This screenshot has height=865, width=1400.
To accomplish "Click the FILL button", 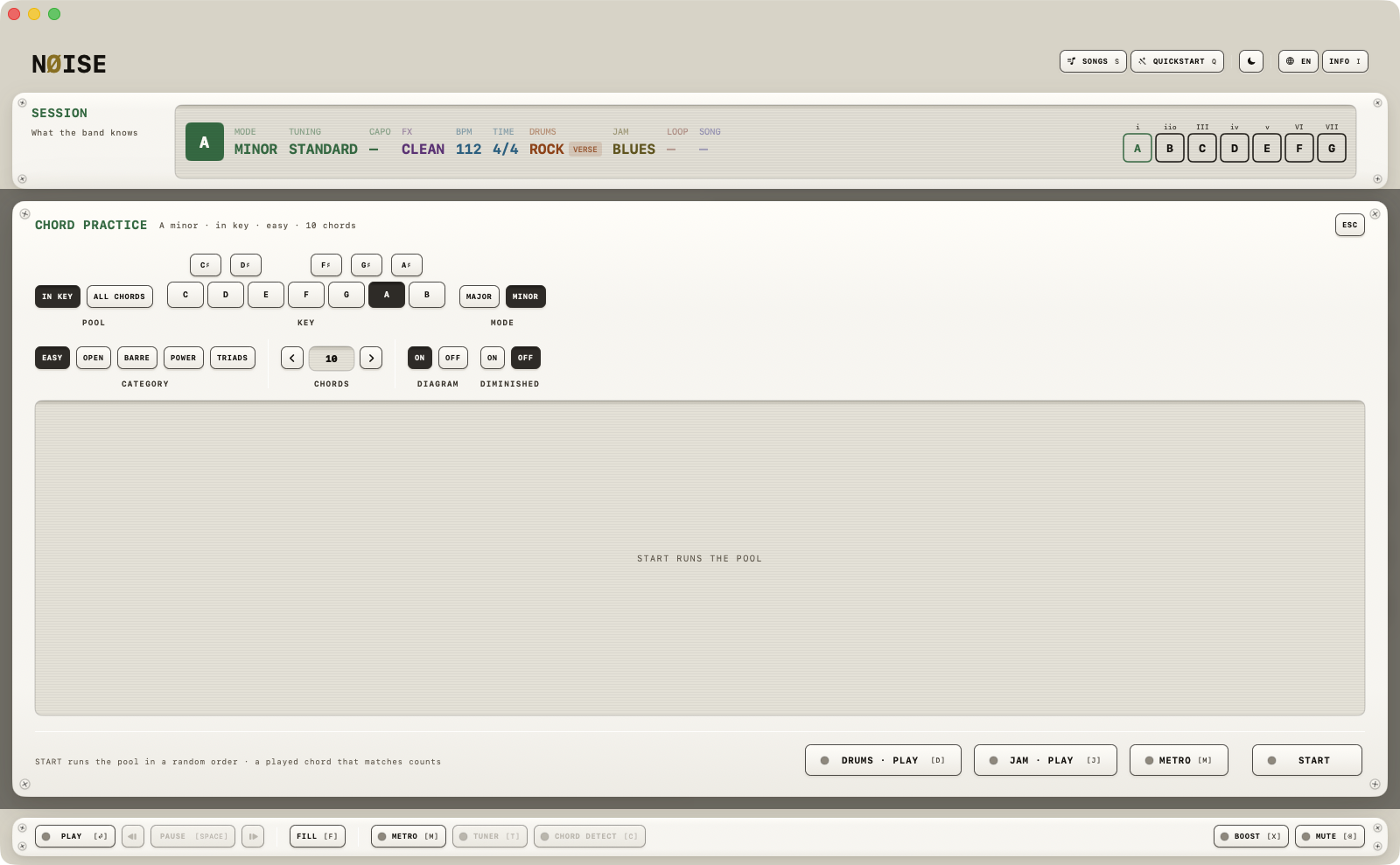I will tap(318, 836).
